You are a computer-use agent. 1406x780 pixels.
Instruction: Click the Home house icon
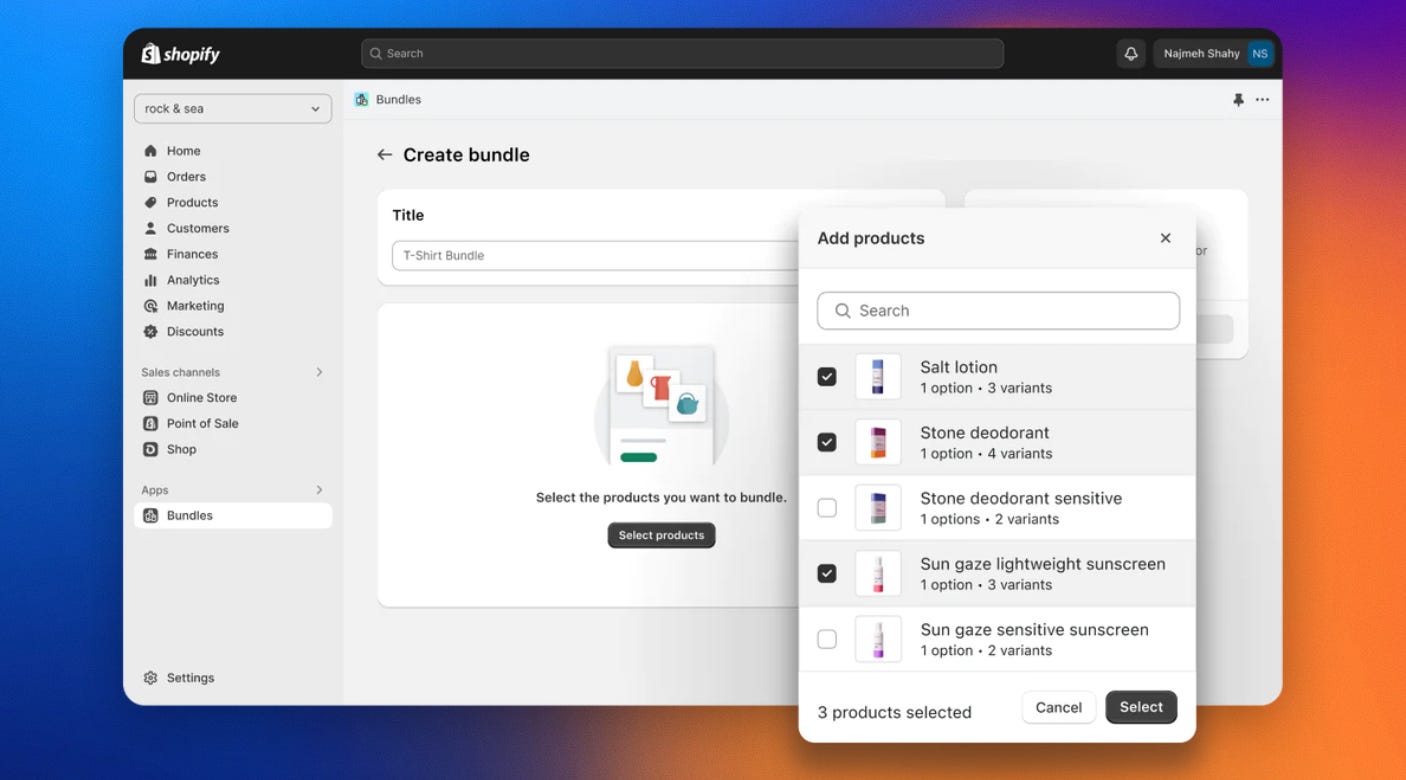(x=151, y=151)
